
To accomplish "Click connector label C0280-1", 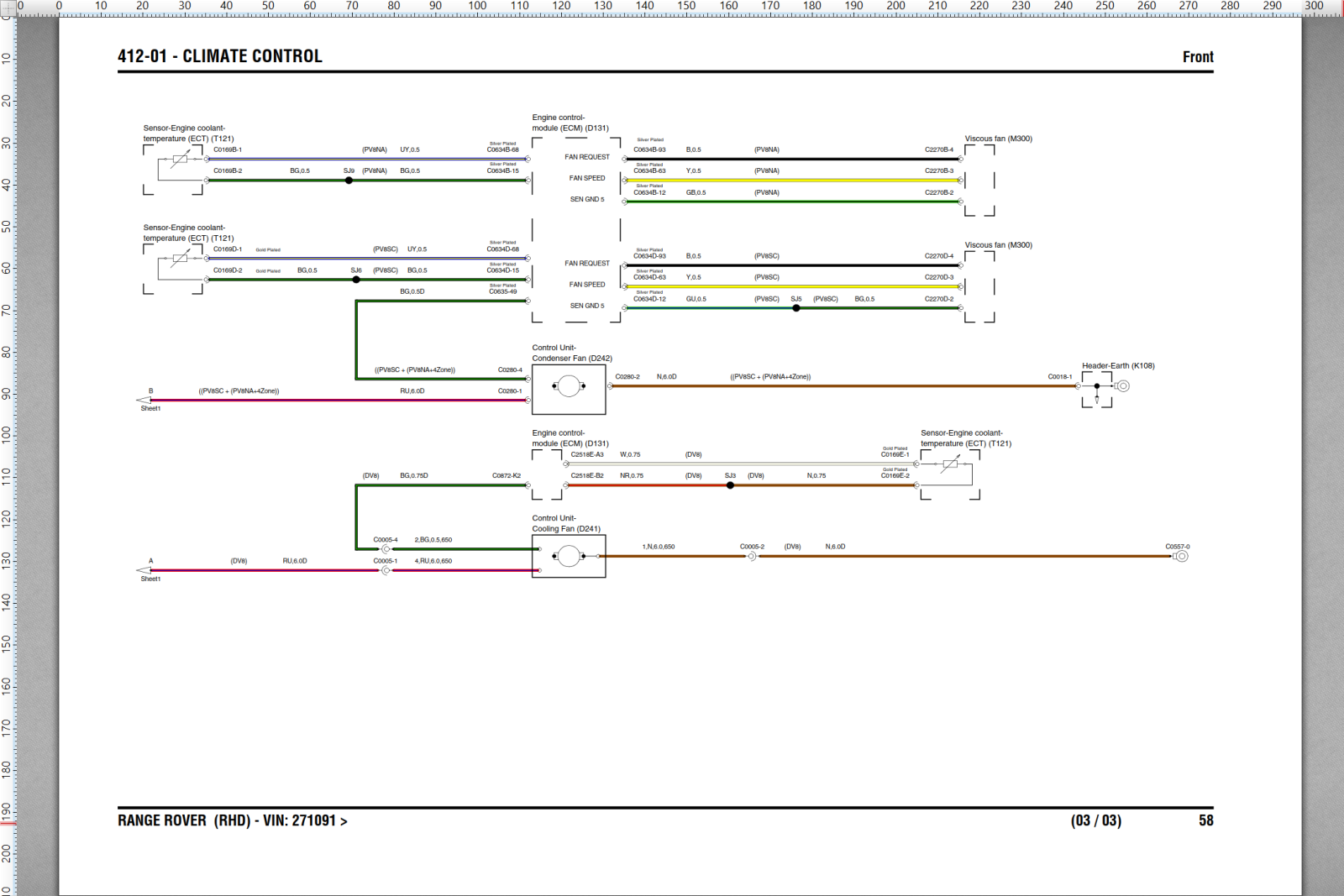I will coord(510,390).
